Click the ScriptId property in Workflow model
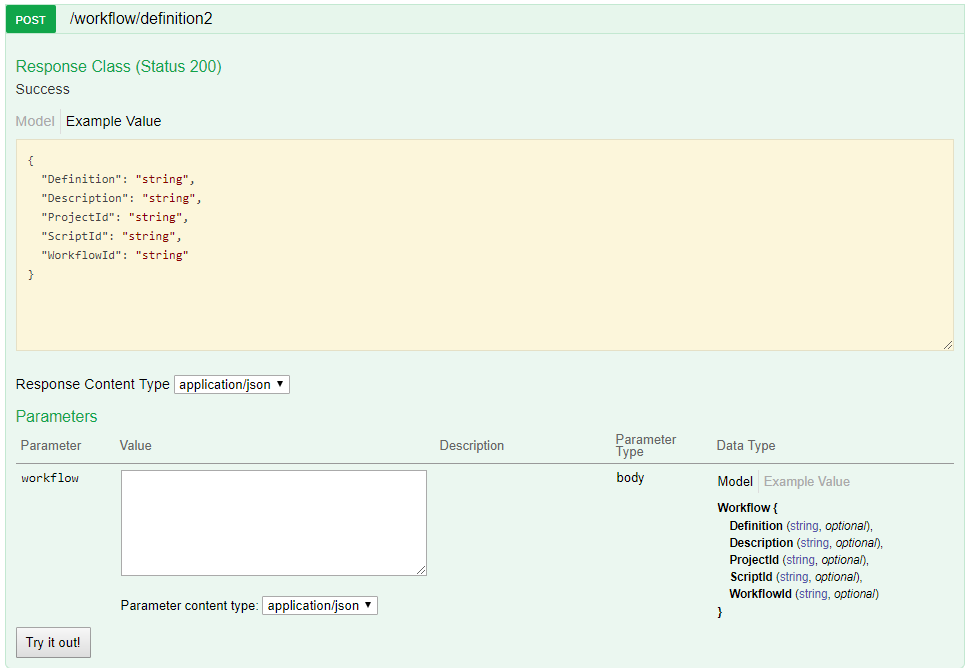The width and height of the screenshot is (968, 668). coord(751,576)
